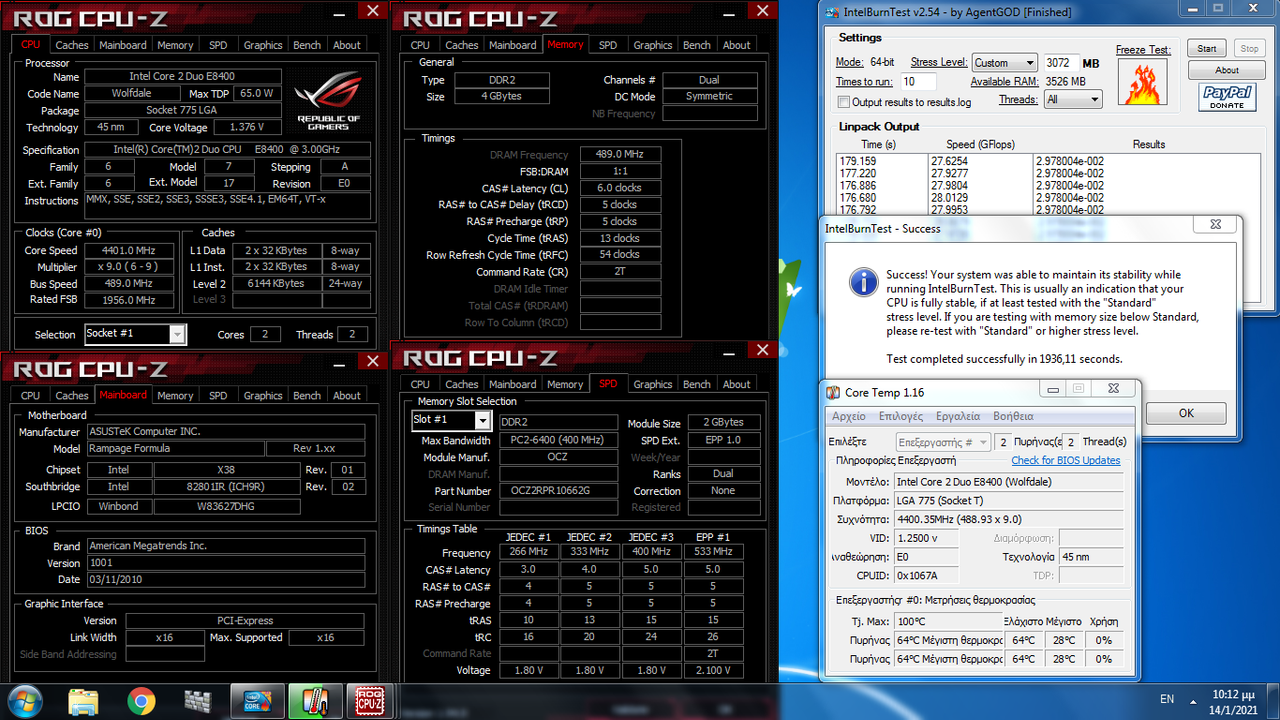Open the Core Temp Επεξεργαστής # dropdown
The height and width of the screenshot is (720, 1280).
(x=943, y=441)
